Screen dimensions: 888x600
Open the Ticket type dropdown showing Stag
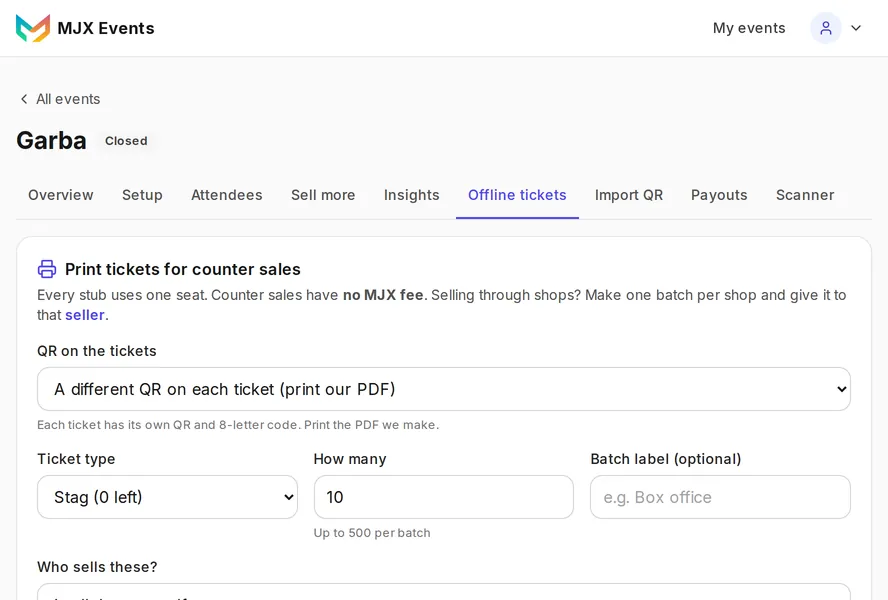tap(167, 497)
